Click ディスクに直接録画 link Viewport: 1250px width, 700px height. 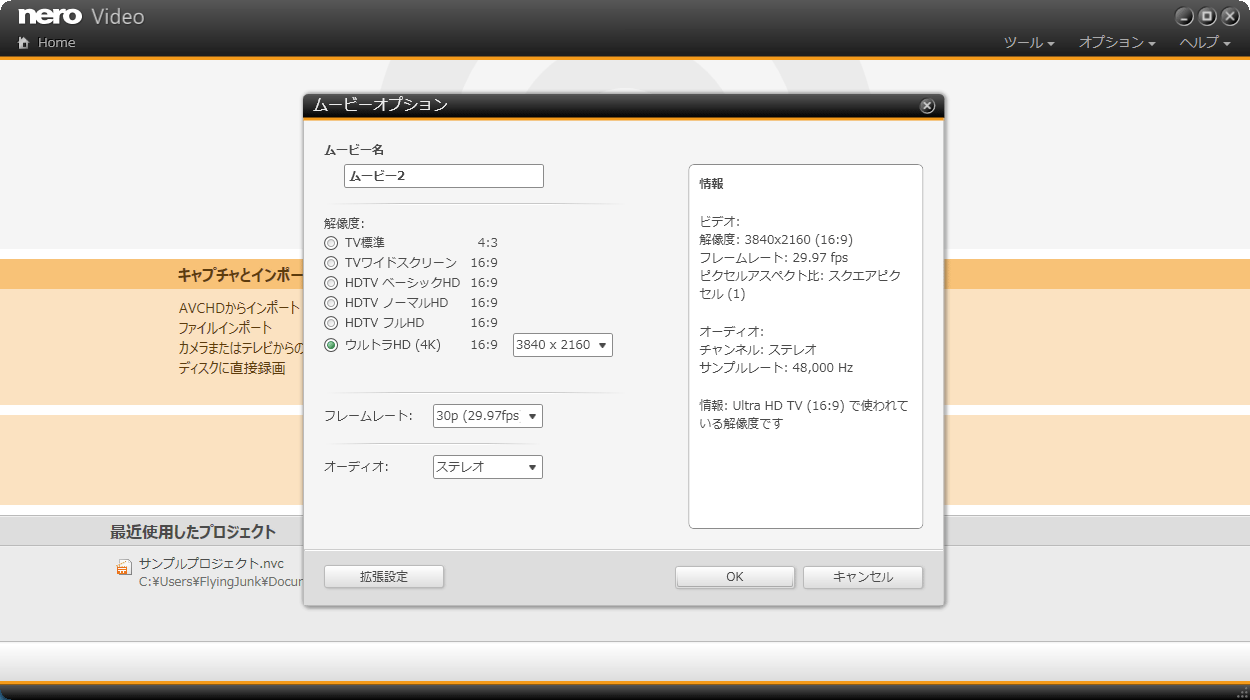[232, 368]
